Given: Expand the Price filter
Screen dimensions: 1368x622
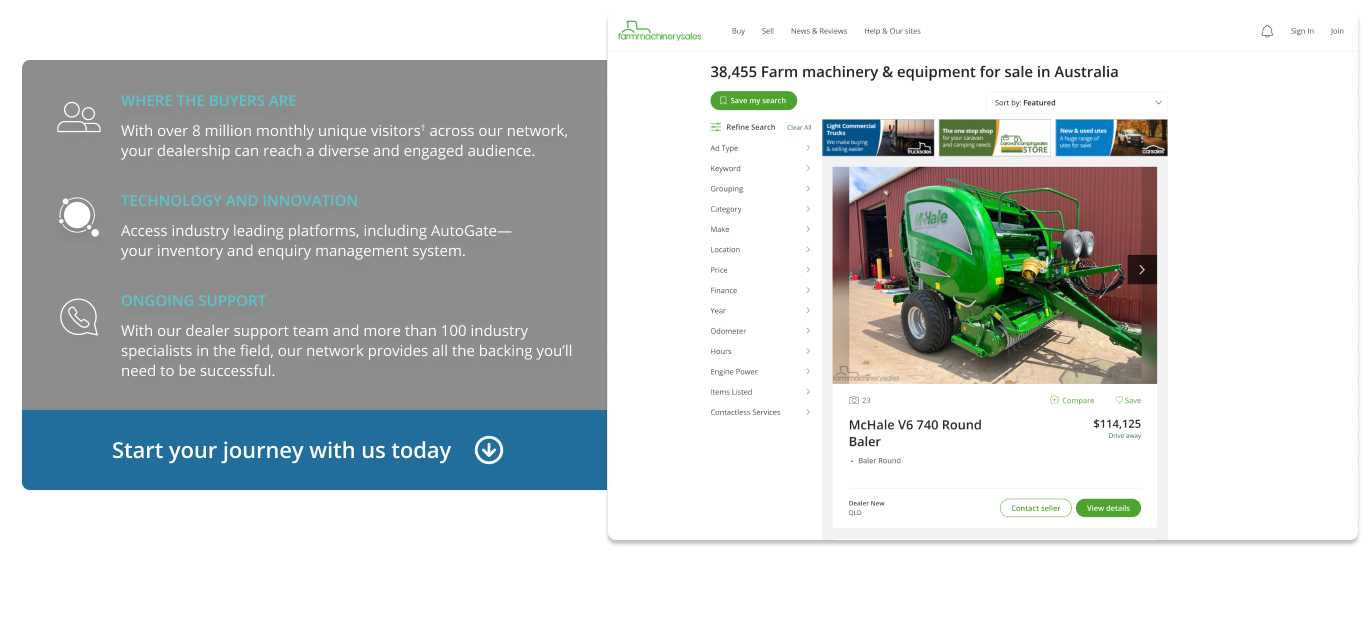Looking at the screenshot, I should (x=760, y=270).
